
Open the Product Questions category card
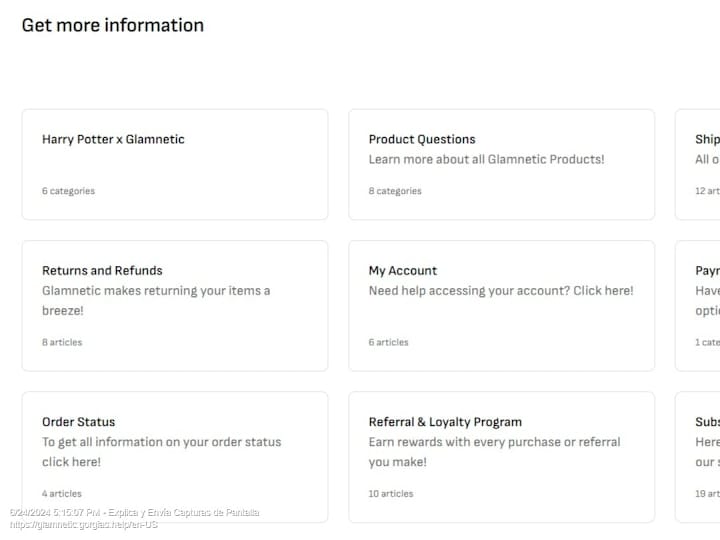coord(501,164)
